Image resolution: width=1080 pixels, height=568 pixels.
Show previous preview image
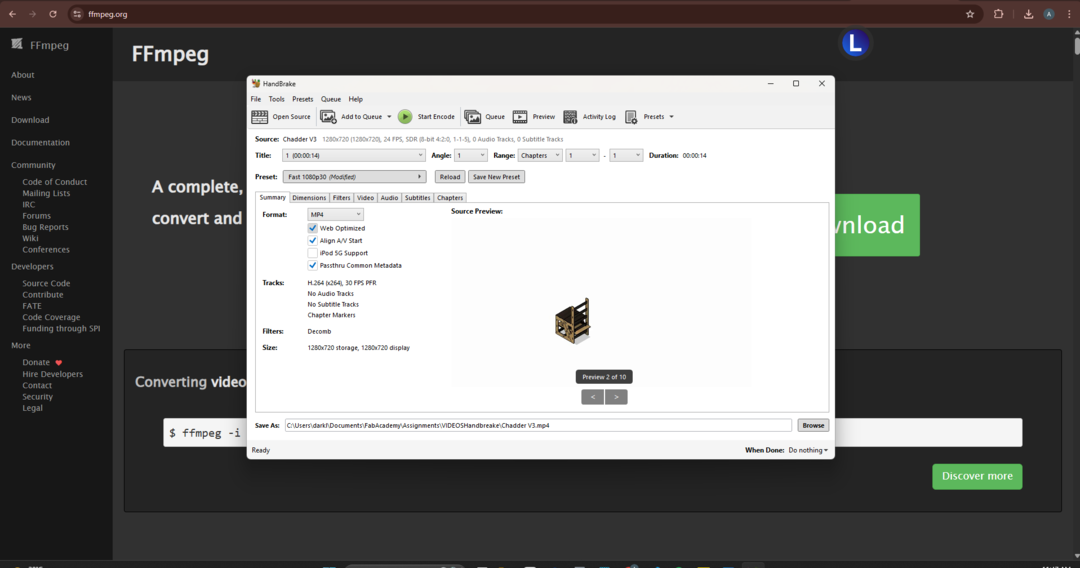[592, 397]
